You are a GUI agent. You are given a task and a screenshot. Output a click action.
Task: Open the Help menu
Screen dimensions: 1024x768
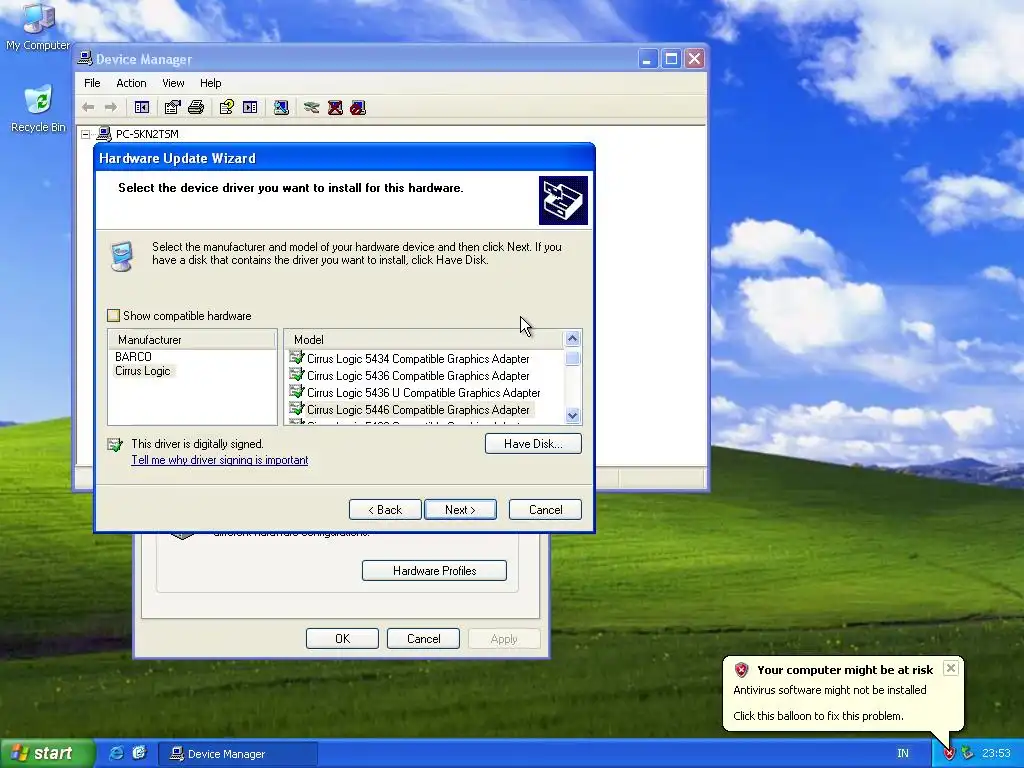[x=210, y=83]
